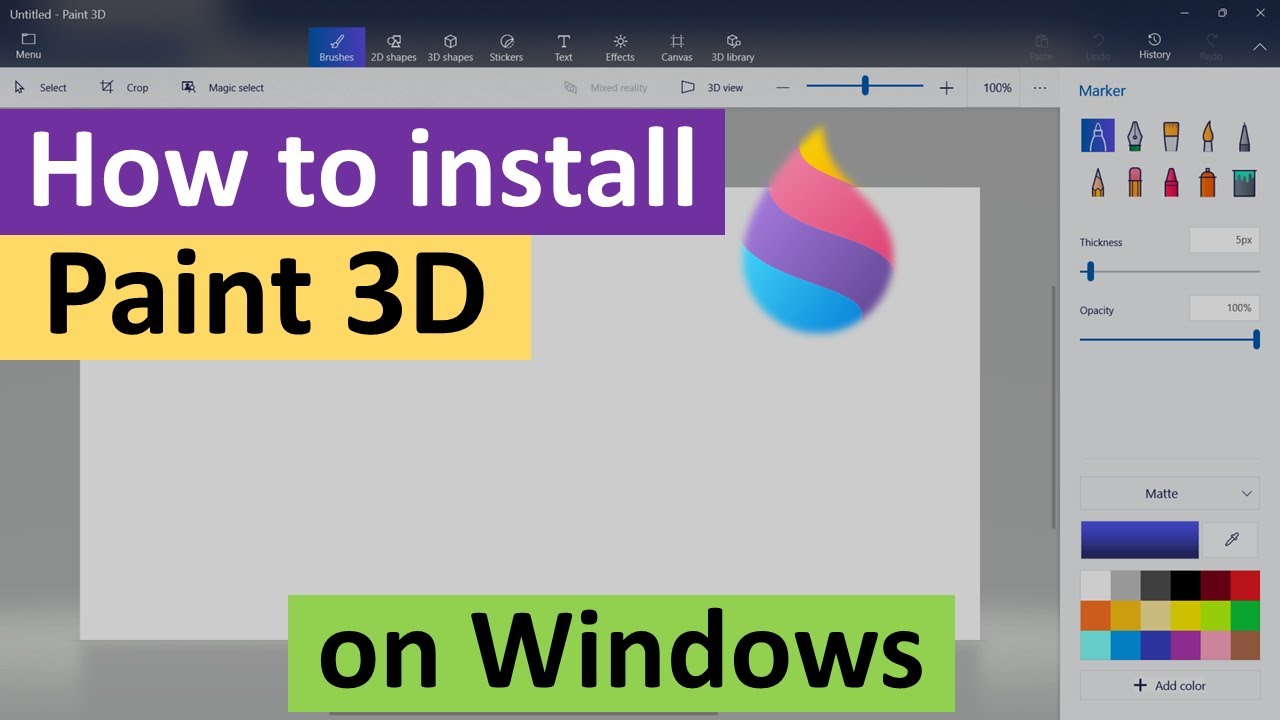Pick the bright red color swatch
The width and height of the screenshot is (1280, 720).
(x=1245, y=585)
